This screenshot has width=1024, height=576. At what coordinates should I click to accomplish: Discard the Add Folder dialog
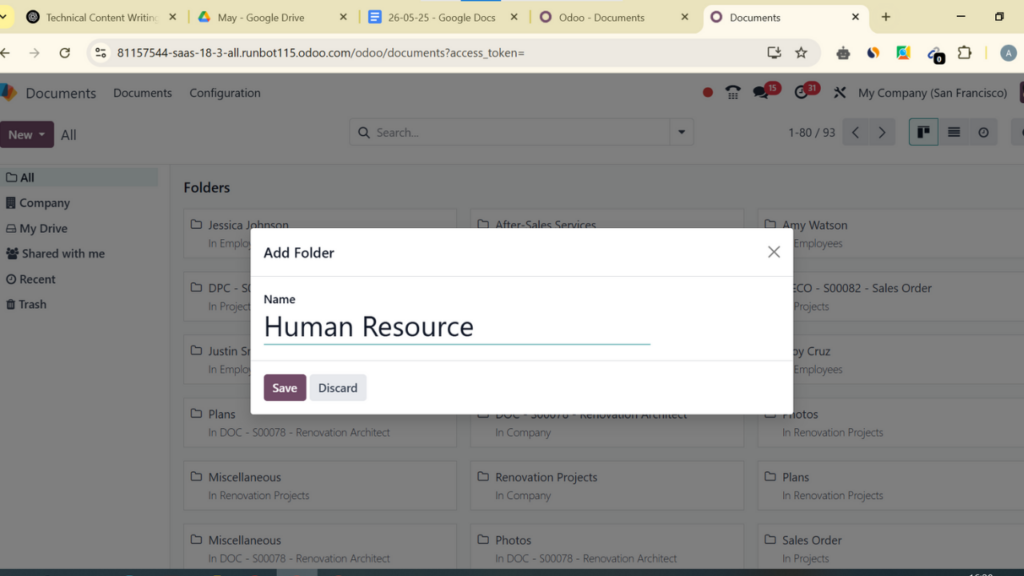click(338, 387)
